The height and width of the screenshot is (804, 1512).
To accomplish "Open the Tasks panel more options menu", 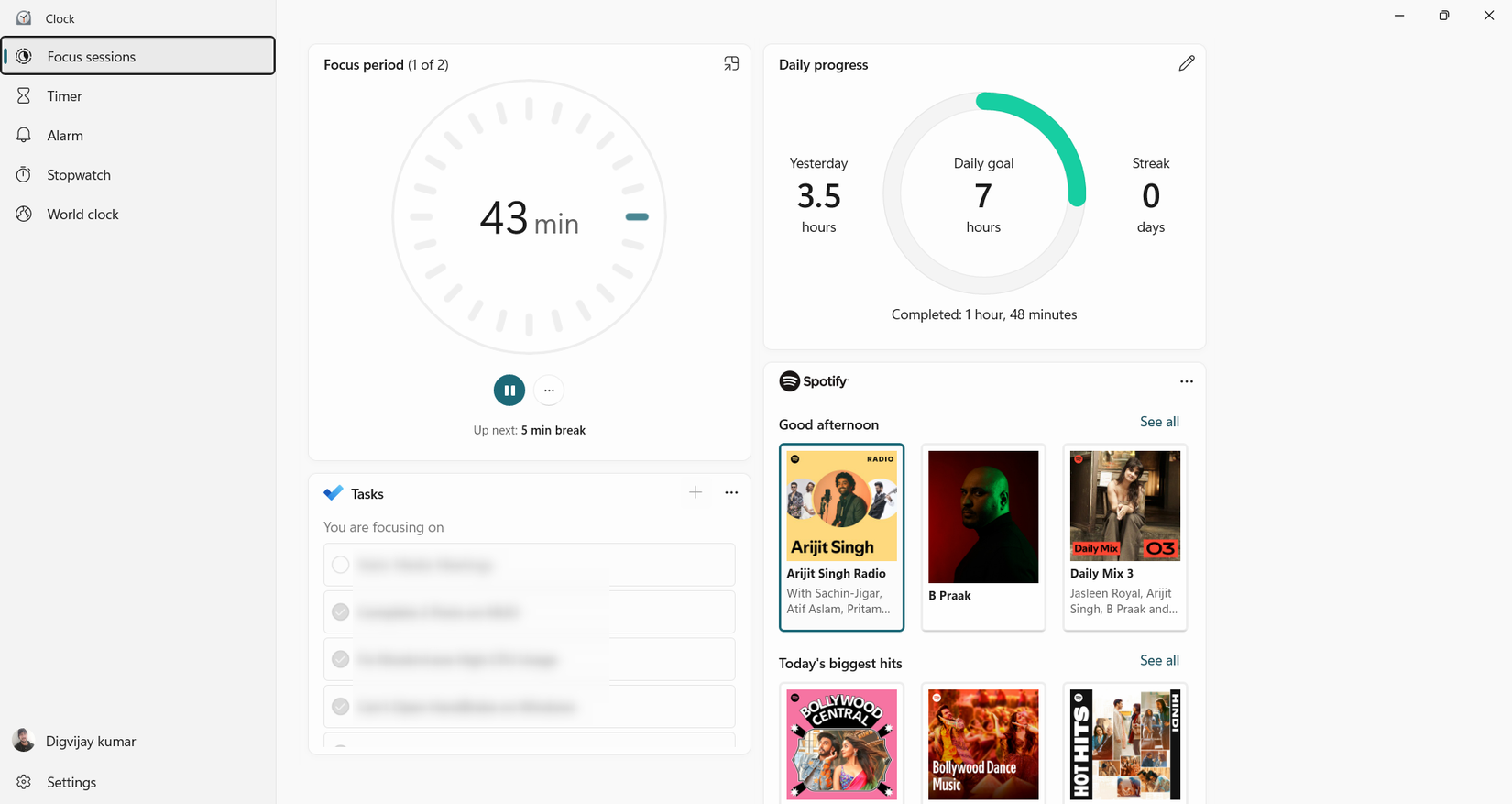I will click(731, 493).
